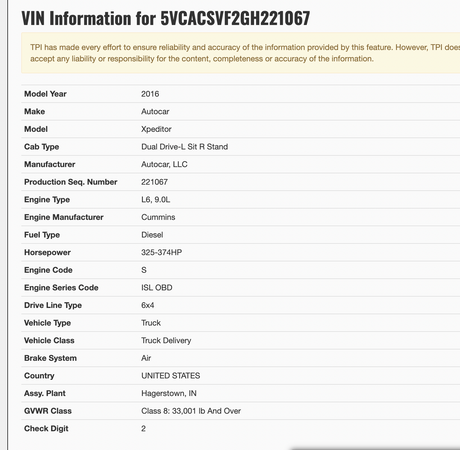Click the Cab Type row label
The image size is (460, 450).
41,147
